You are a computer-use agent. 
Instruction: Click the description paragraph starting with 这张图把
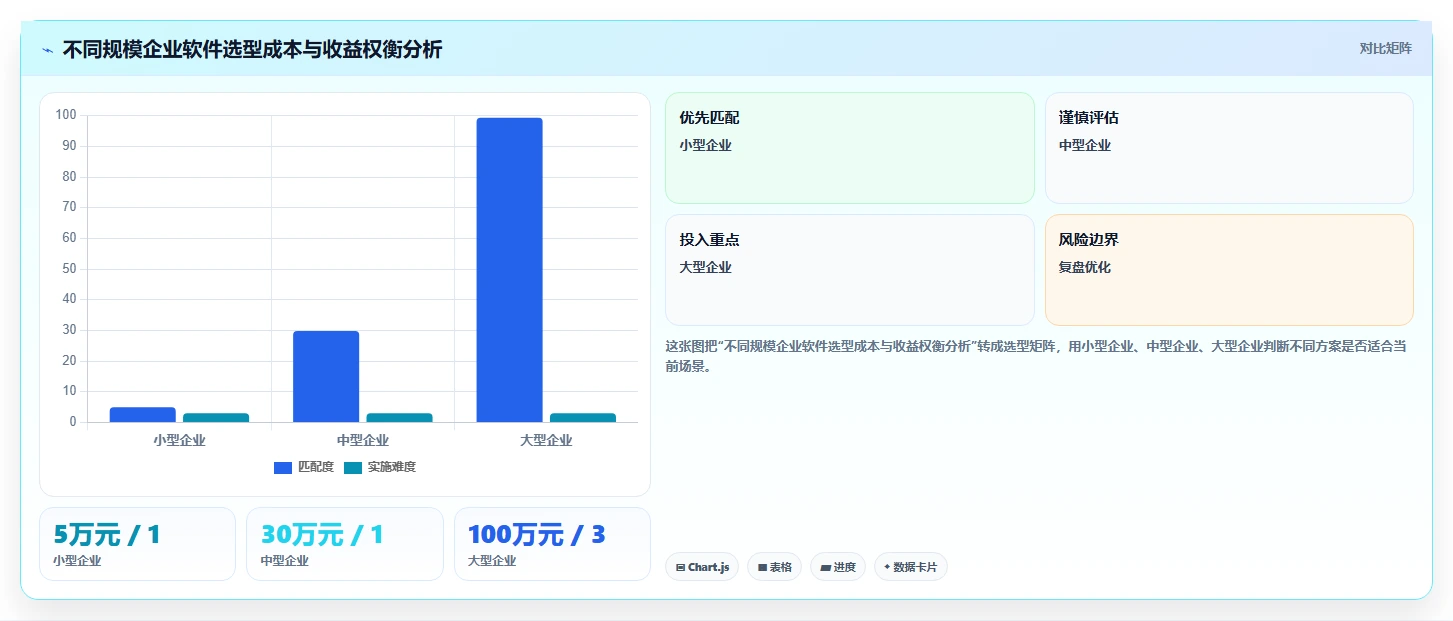tap(1037, 356)
